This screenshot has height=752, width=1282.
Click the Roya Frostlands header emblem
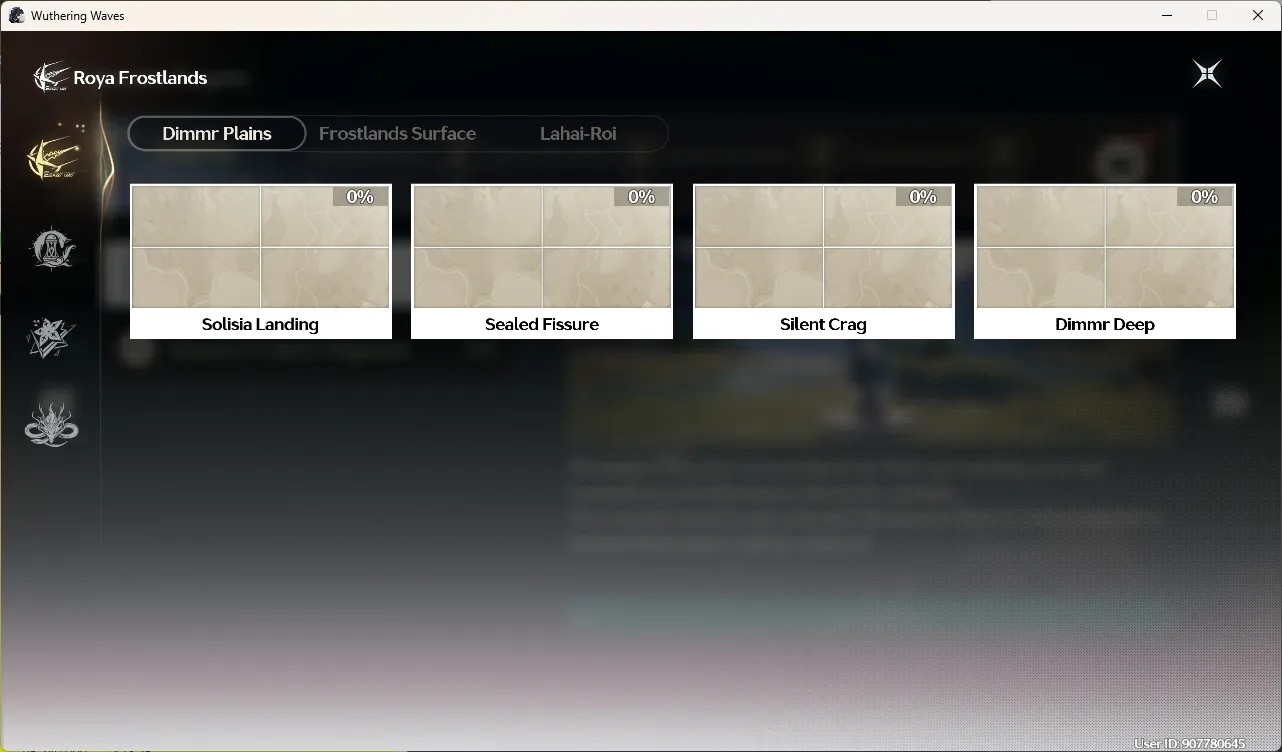pyautogui.click(x=50, y=77)
